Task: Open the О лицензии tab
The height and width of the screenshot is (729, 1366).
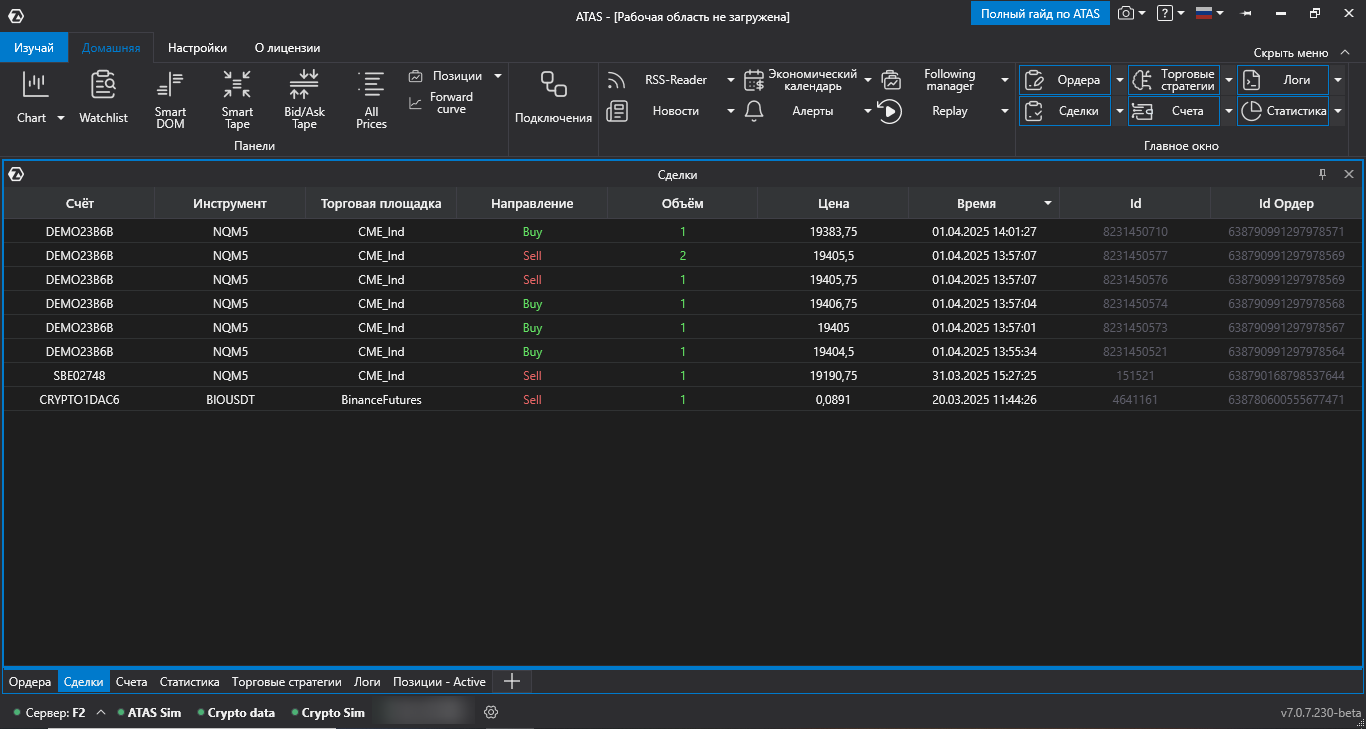Action: [x=288, y=47]
